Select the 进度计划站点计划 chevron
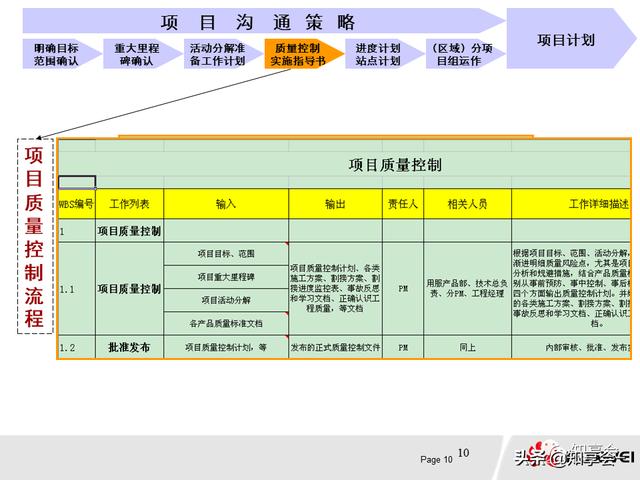640x480 pixels. (377, 54)
